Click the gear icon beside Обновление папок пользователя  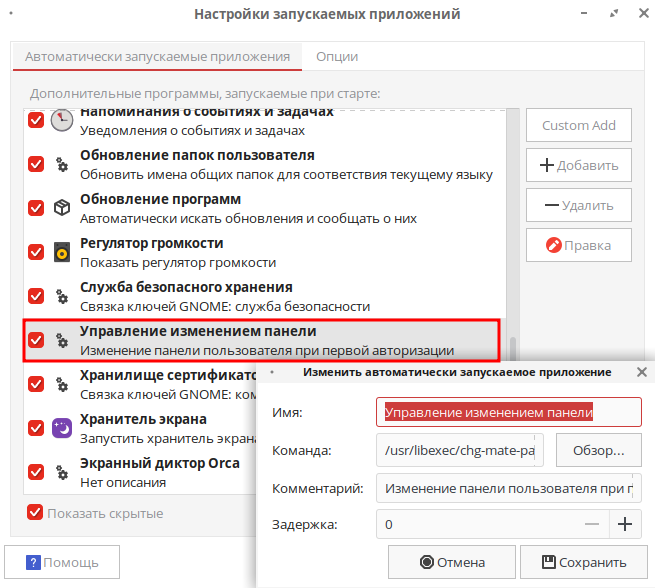coord(63,164)
